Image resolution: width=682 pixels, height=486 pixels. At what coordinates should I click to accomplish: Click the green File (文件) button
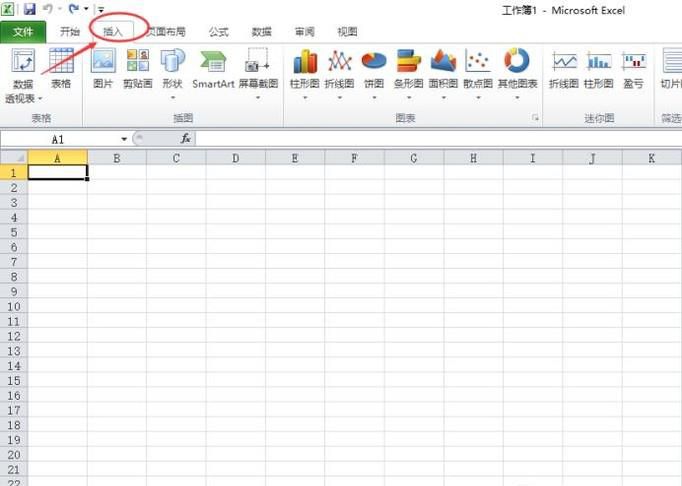pos(23,32)
